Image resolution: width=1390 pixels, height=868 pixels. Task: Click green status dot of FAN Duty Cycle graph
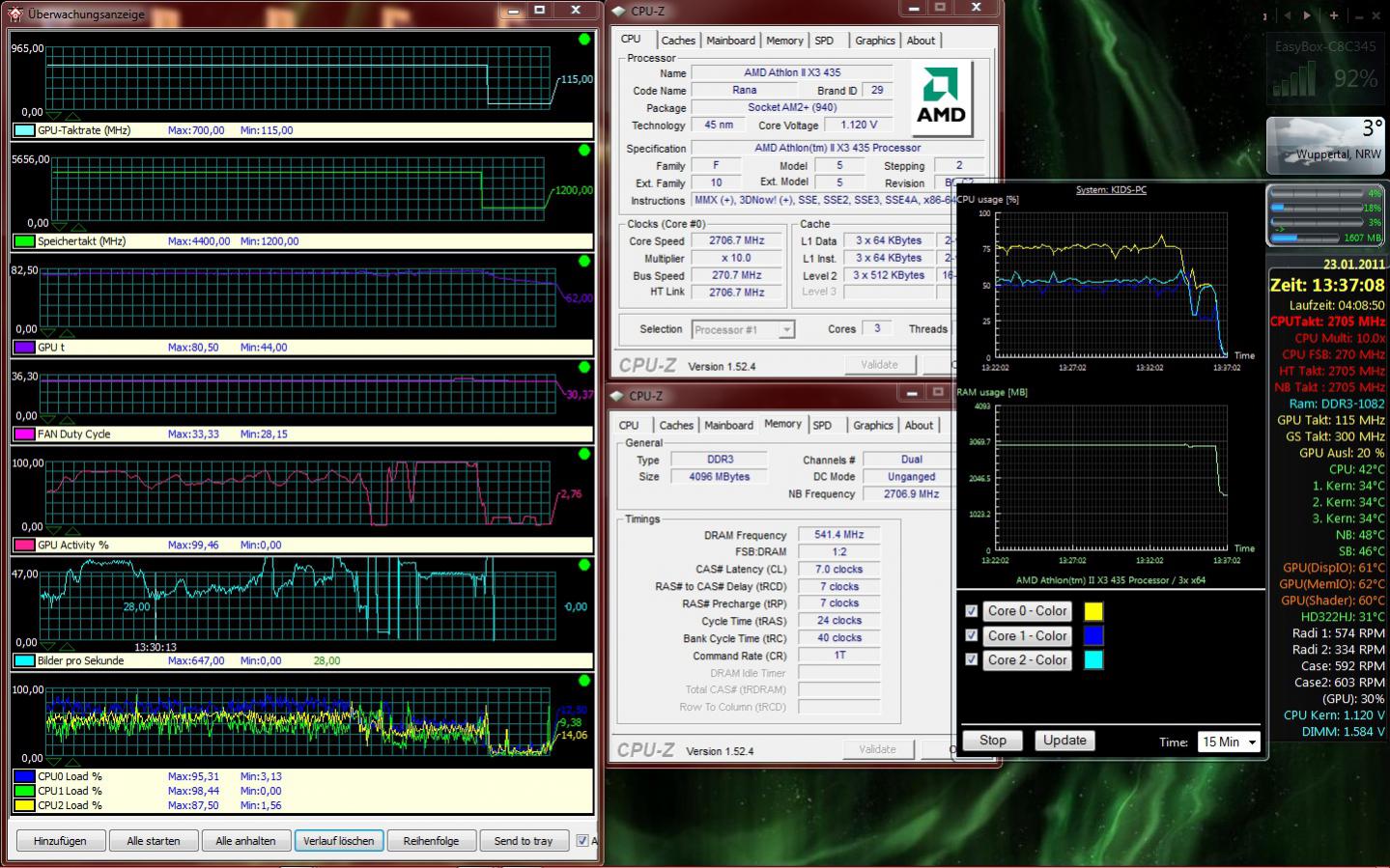(584, 368)
